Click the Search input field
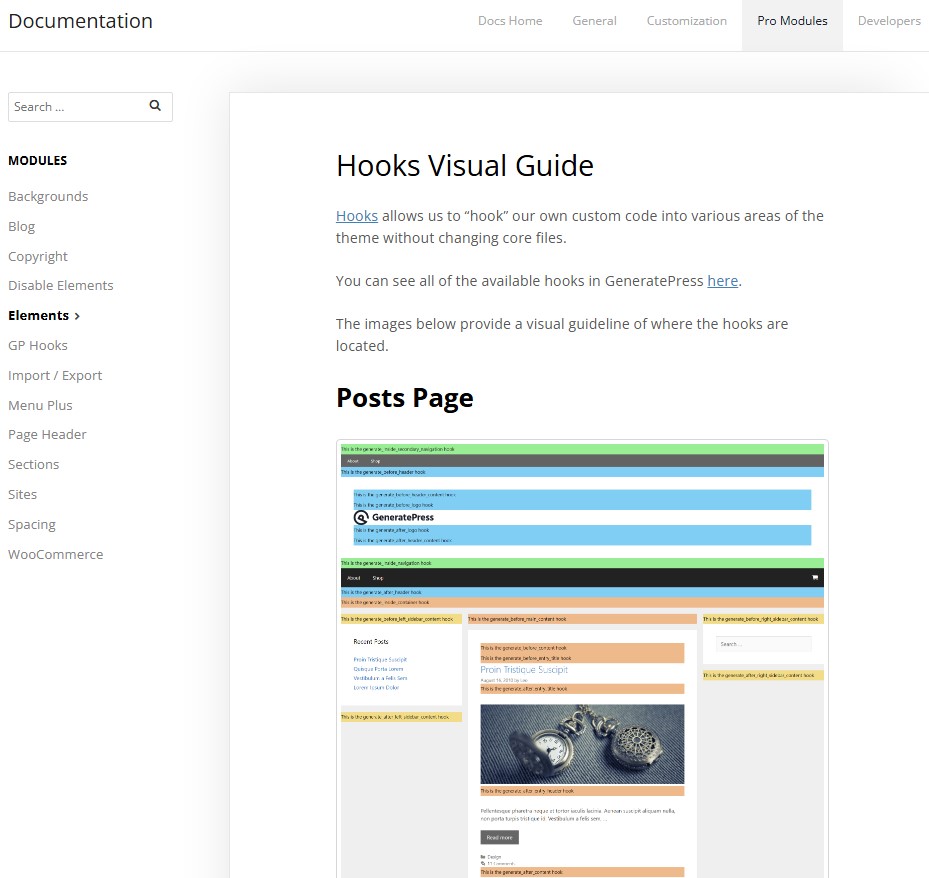The width and height of the screenshot is (929, 878). pos(75,107)
